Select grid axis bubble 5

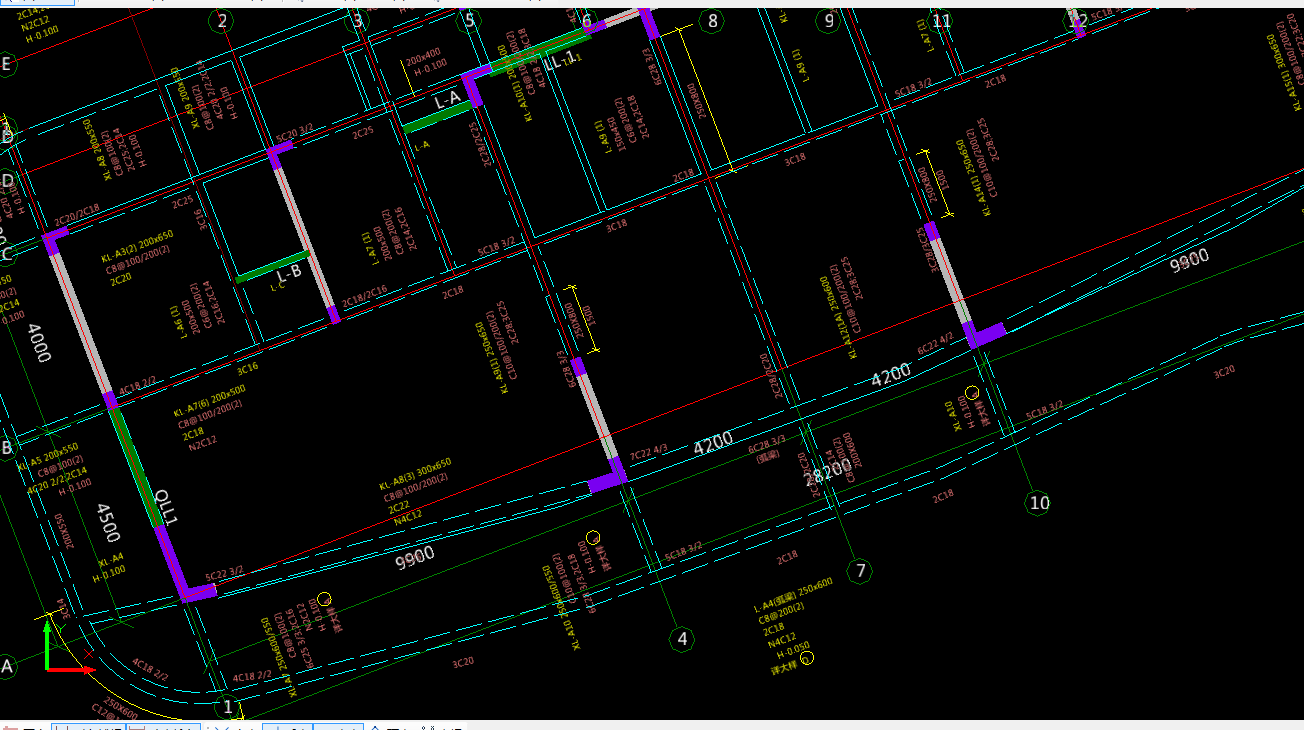[x=468, y=21]
